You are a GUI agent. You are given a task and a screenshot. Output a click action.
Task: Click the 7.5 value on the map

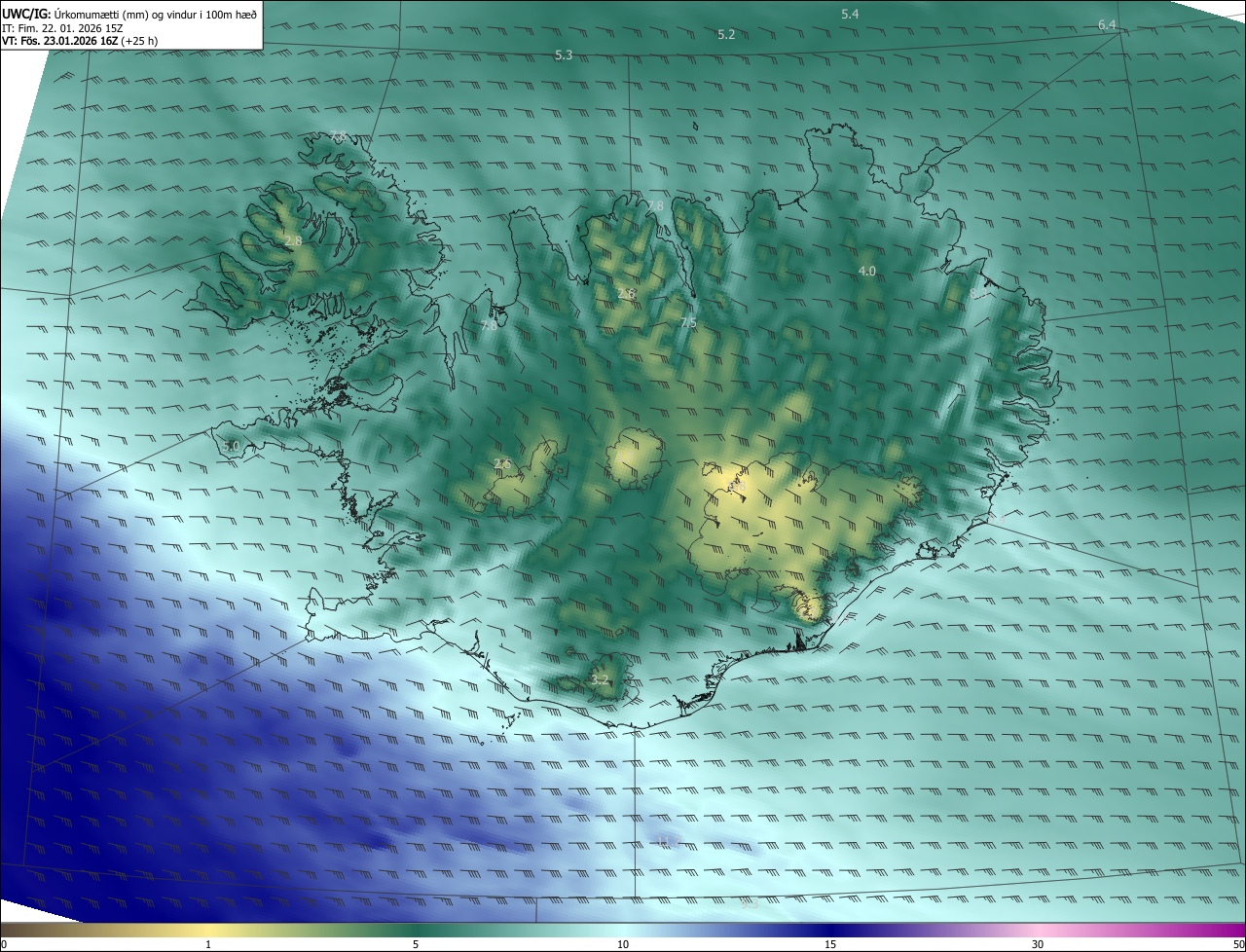688,322
